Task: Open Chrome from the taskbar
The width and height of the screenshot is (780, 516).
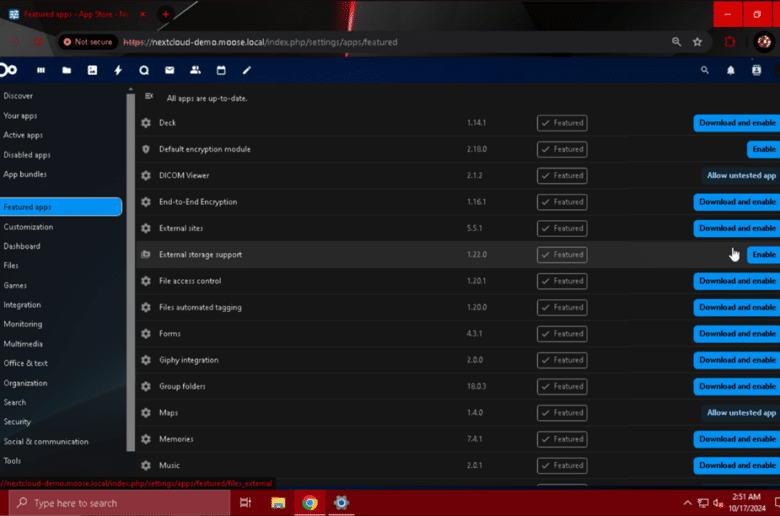Action: point(309,503)
